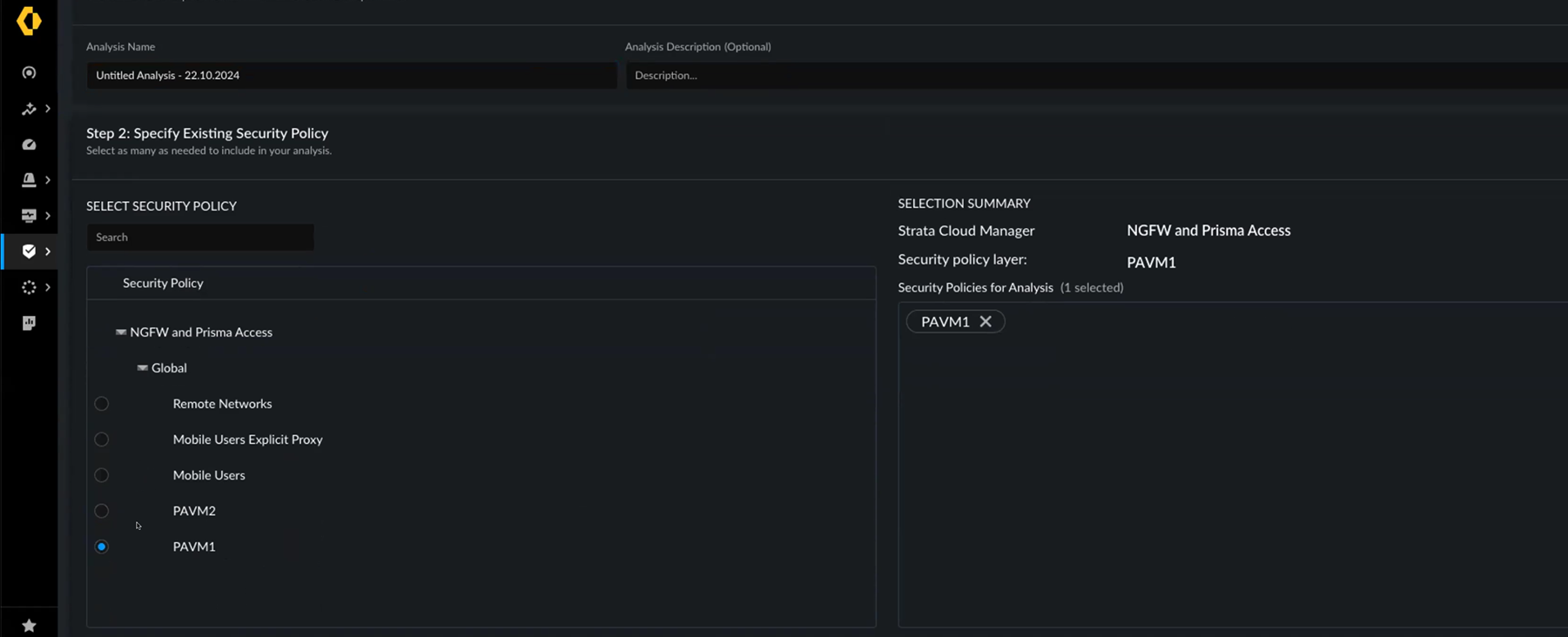This screenshot has height=637, width=1568.
Task: Click the favorites star icon
Action: point(29,625)
